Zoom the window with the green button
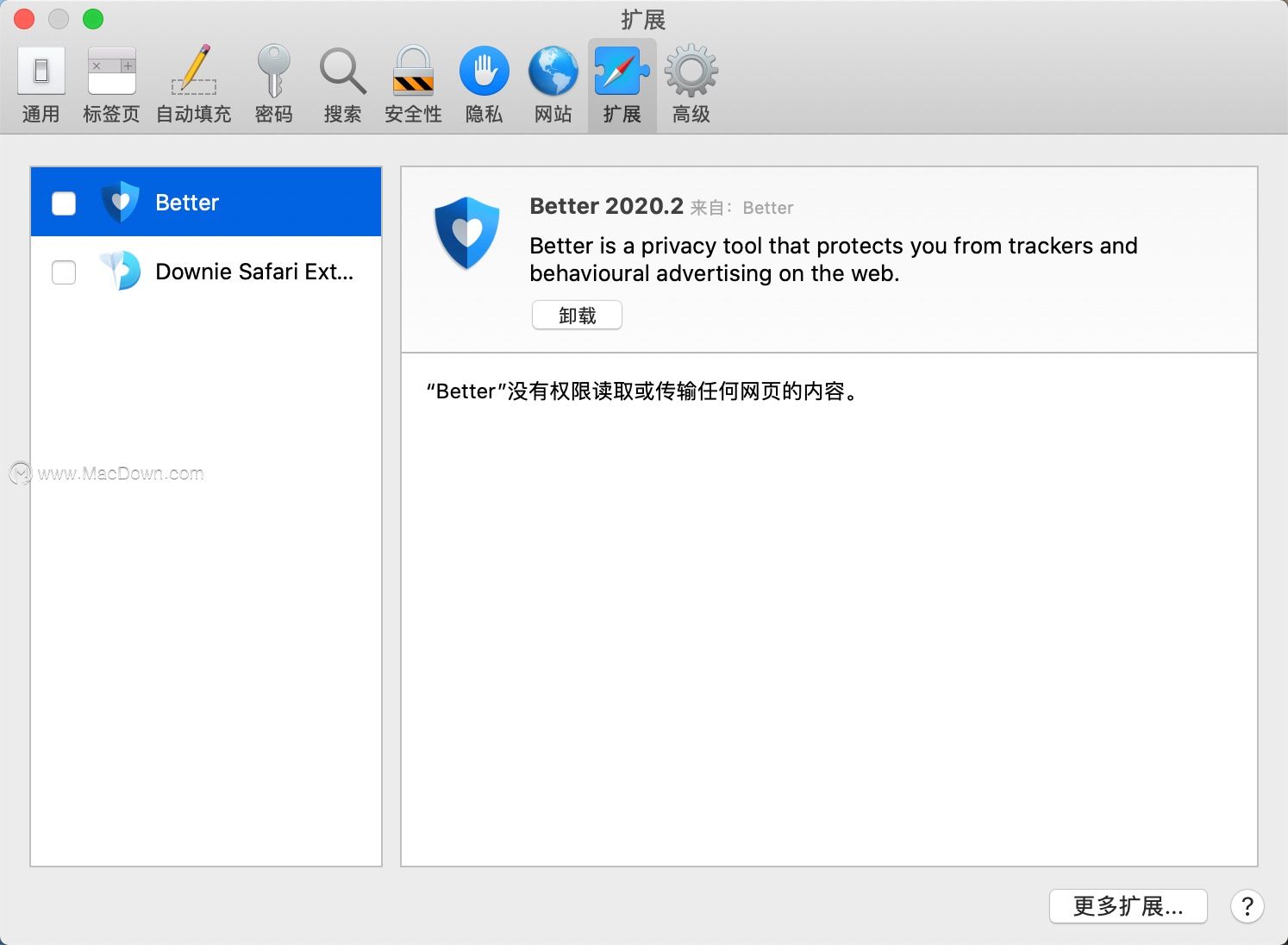Viewport: 1288px width, 945px height. click(x=92, y=18)
